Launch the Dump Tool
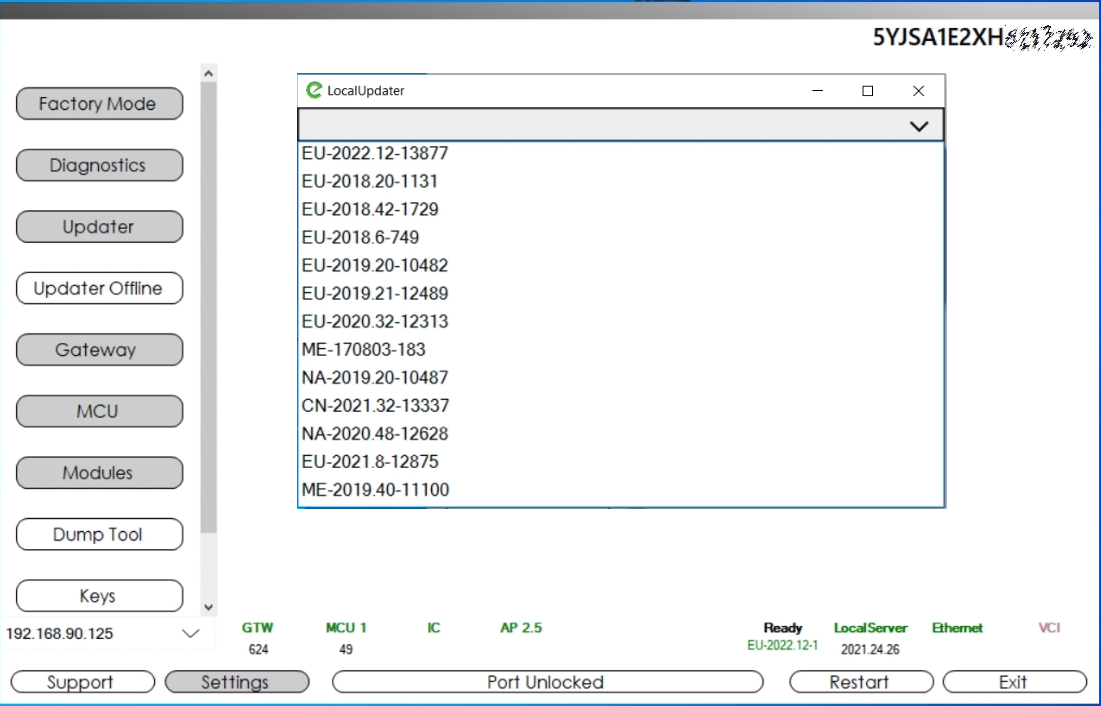1101x706 pixels. coord(99,535)
